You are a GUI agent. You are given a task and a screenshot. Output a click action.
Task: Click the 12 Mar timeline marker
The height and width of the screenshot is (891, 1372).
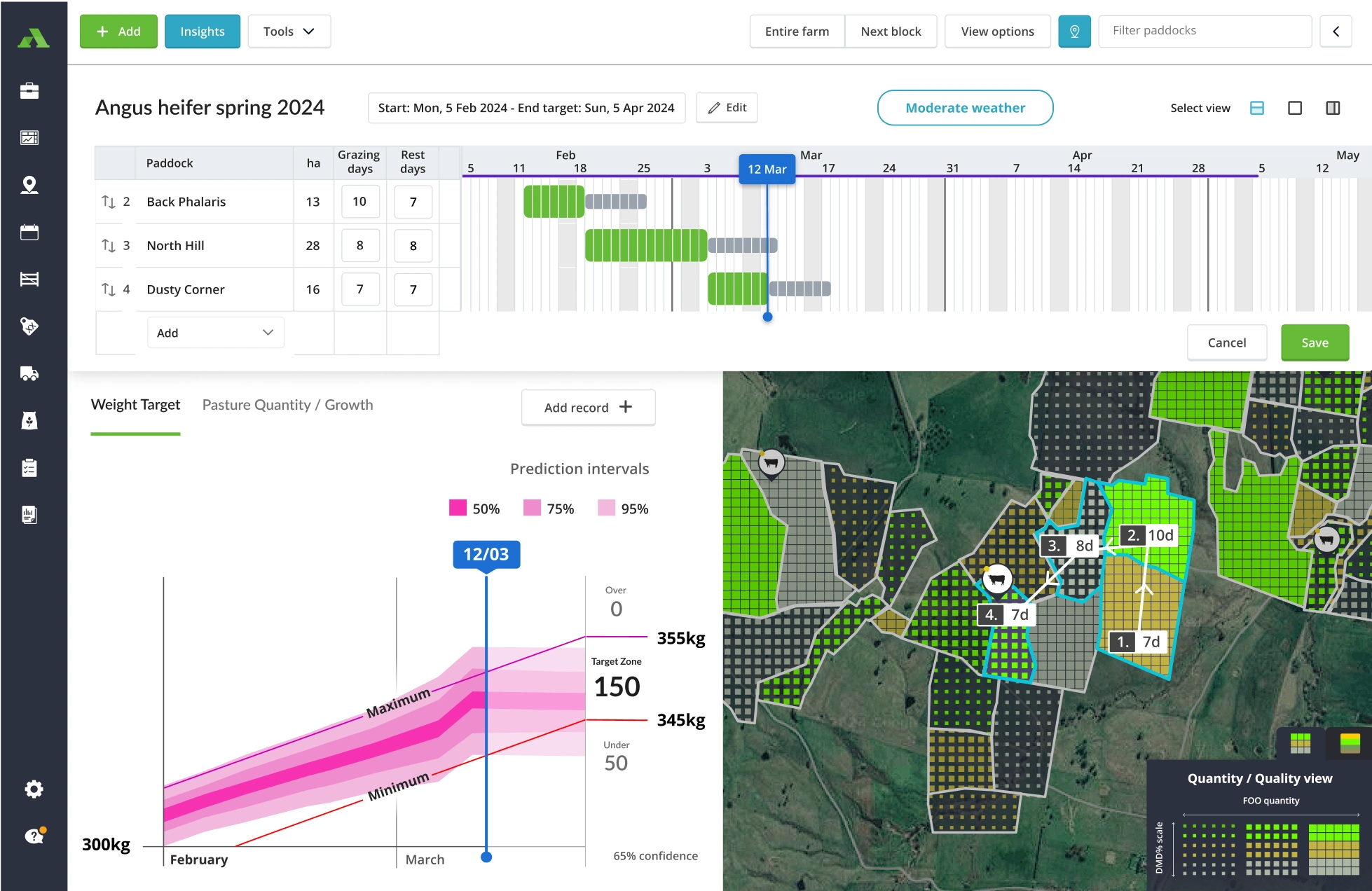click(767, 170)
